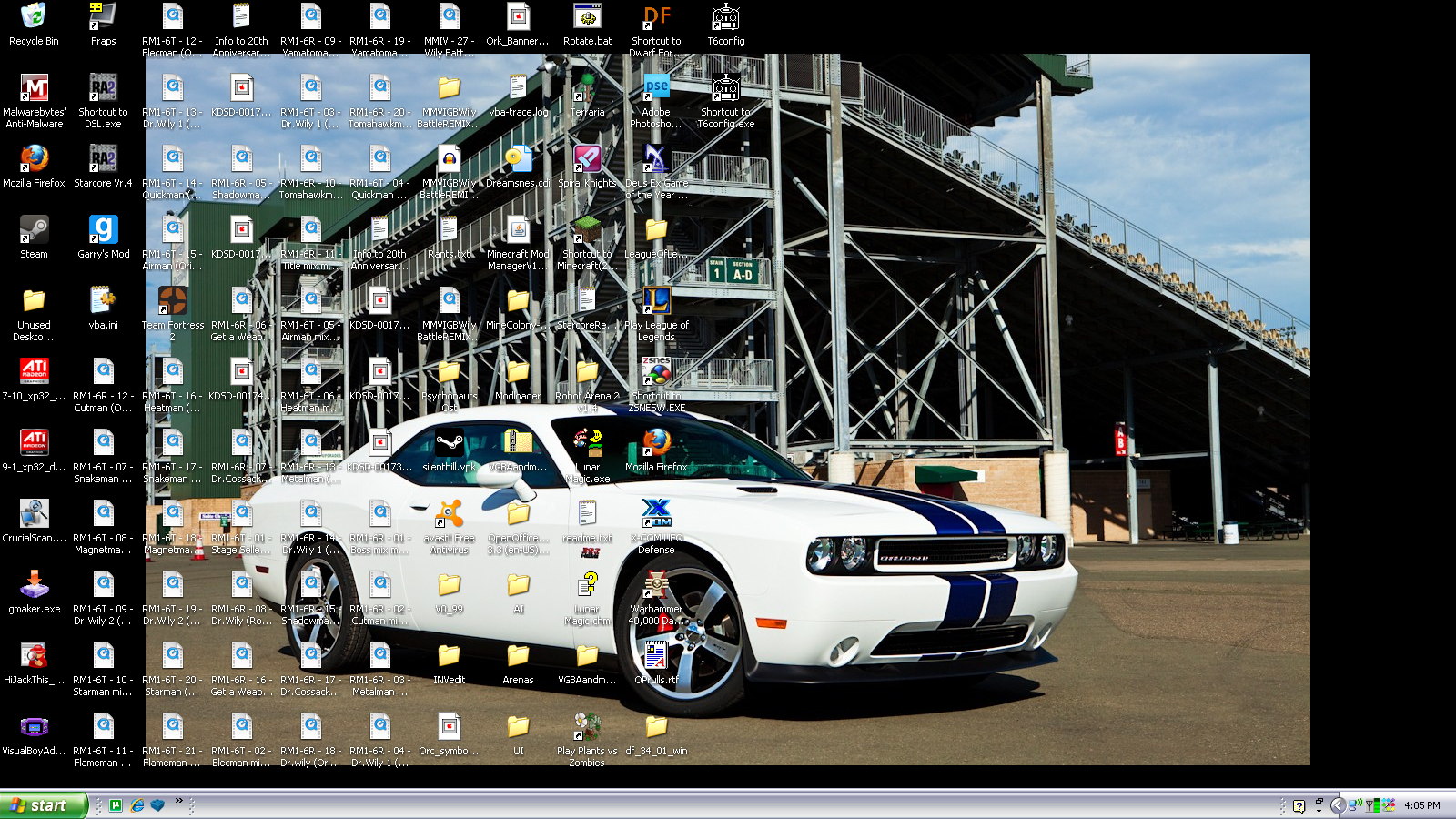Screen dimensions: 1456x819
Task: Open the Terraria desktop shortcut
Action: 587,88
